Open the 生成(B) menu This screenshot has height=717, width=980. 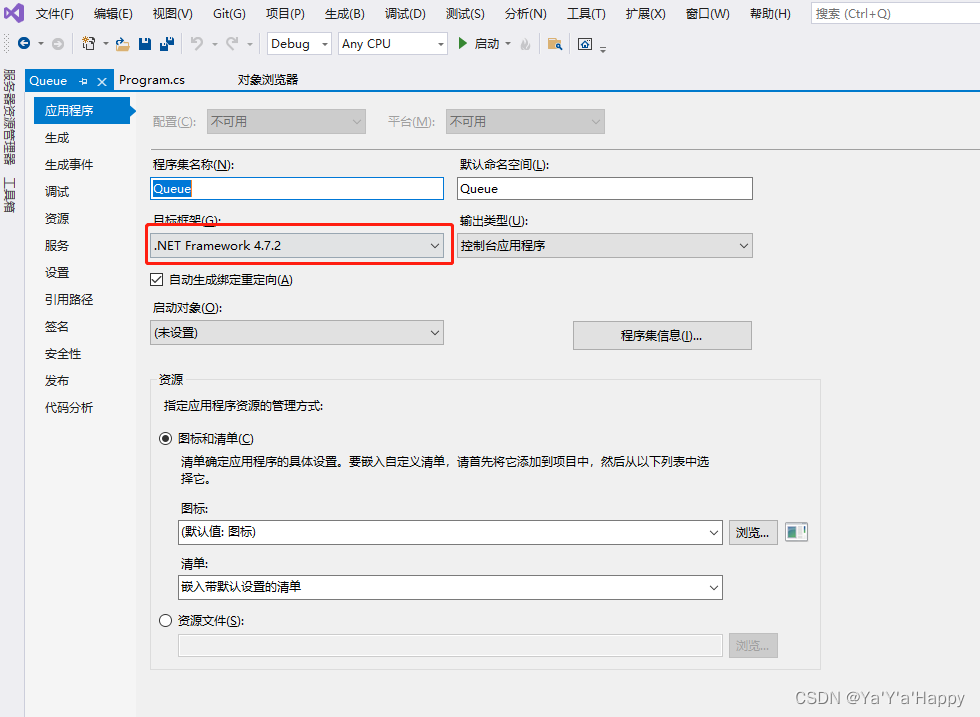[344, 14]
